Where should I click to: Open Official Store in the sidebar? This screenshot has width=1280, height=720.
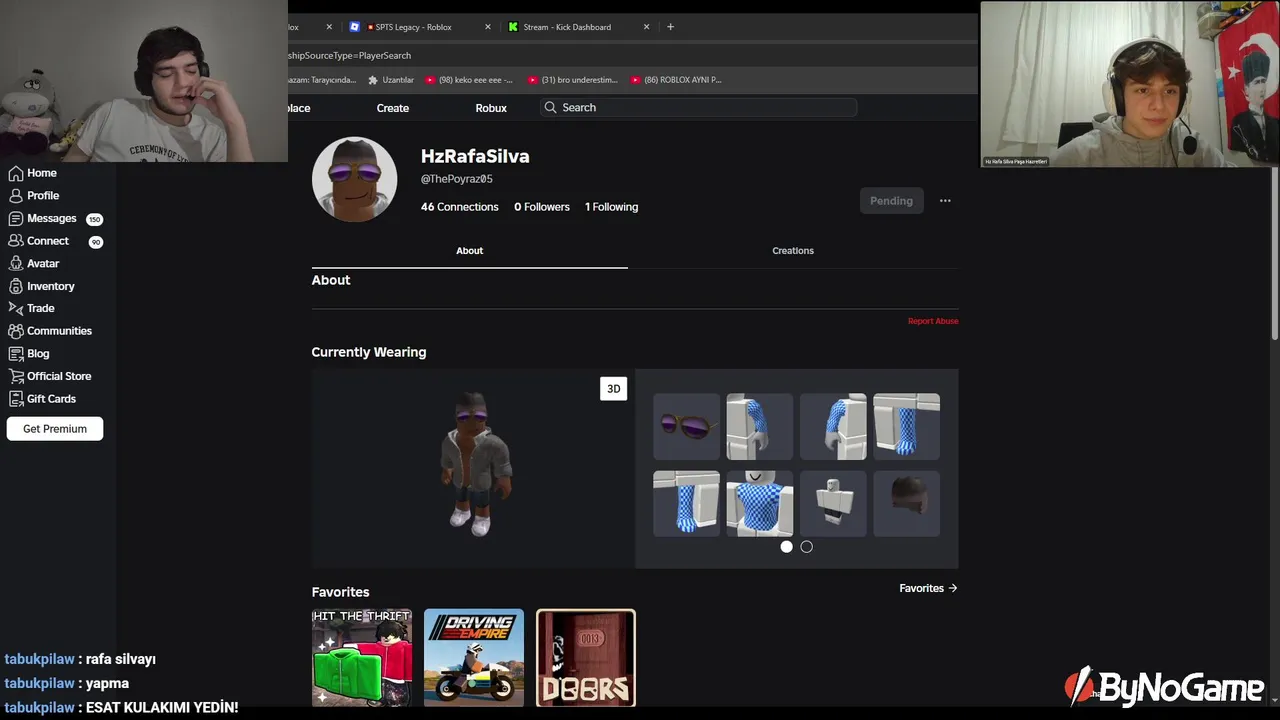pyautogui.click(x=50, y=376)
